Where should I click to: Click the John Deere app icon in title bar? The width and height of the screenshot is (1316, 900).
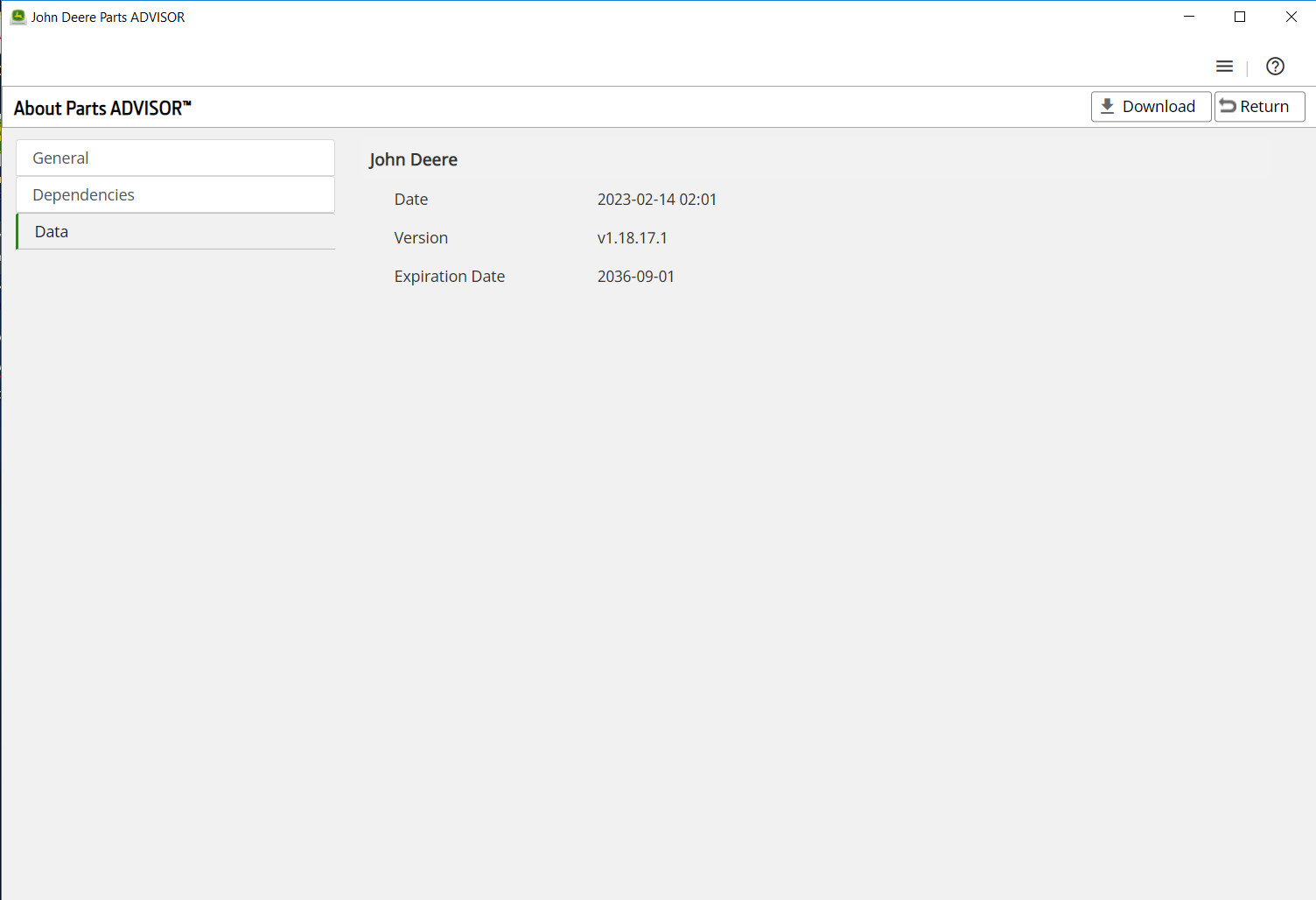17,17
